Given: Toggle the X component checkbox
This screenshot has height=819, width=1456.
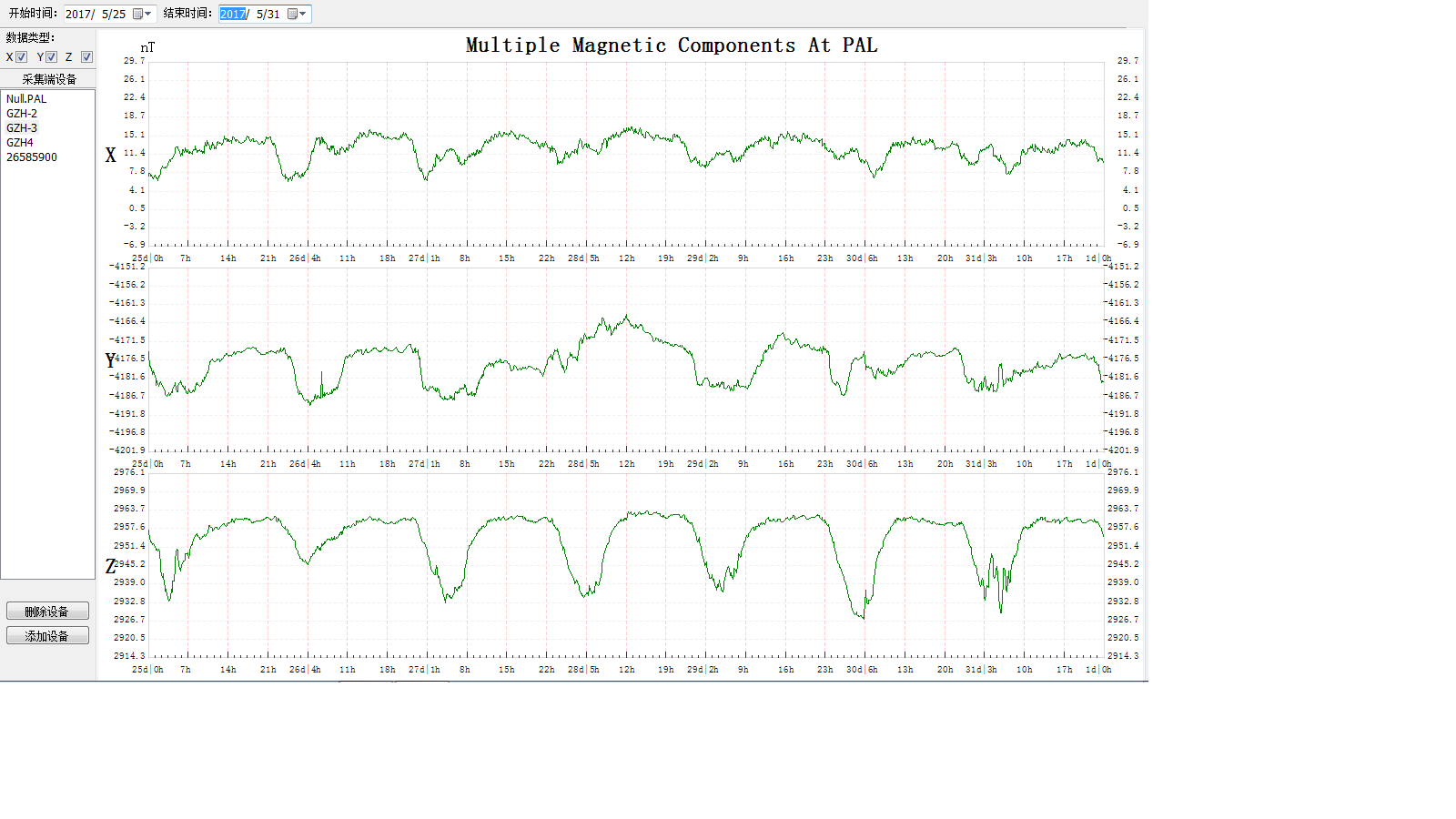Looking at the screenshot, I should point(22,56).
